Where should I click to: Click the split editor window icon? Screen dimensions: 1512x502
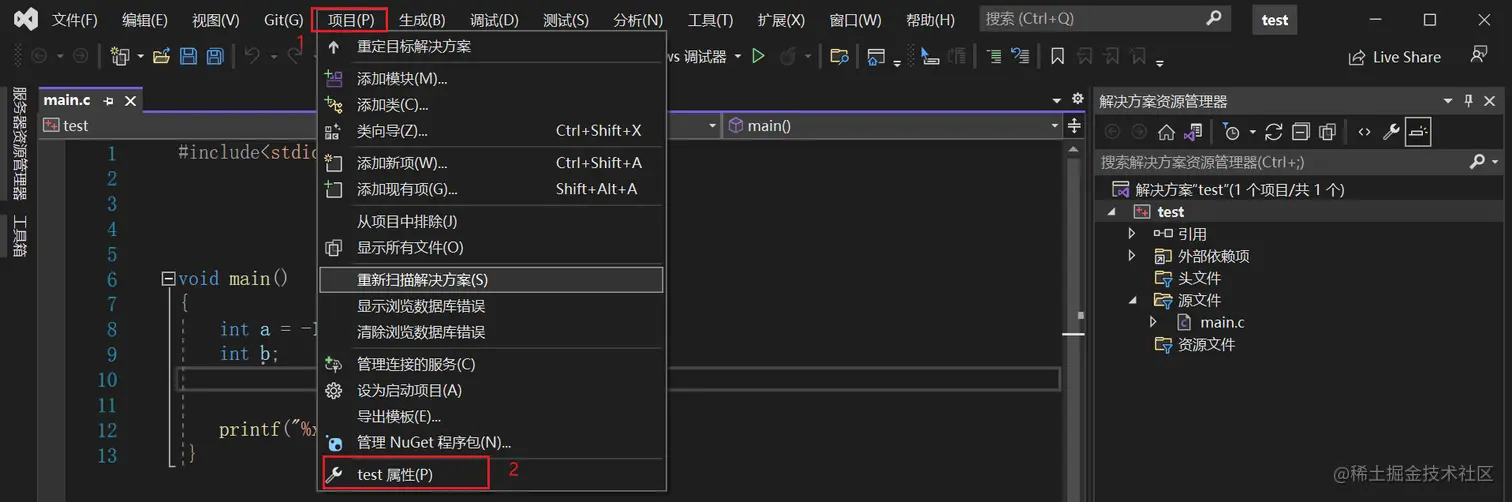click(x=1075, y=126)
